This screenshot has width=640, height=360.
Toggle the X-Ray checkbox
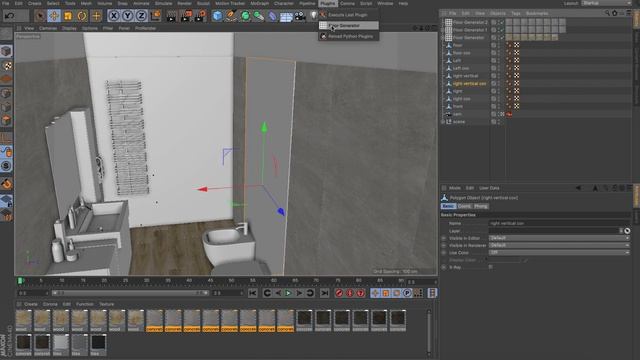491,267
